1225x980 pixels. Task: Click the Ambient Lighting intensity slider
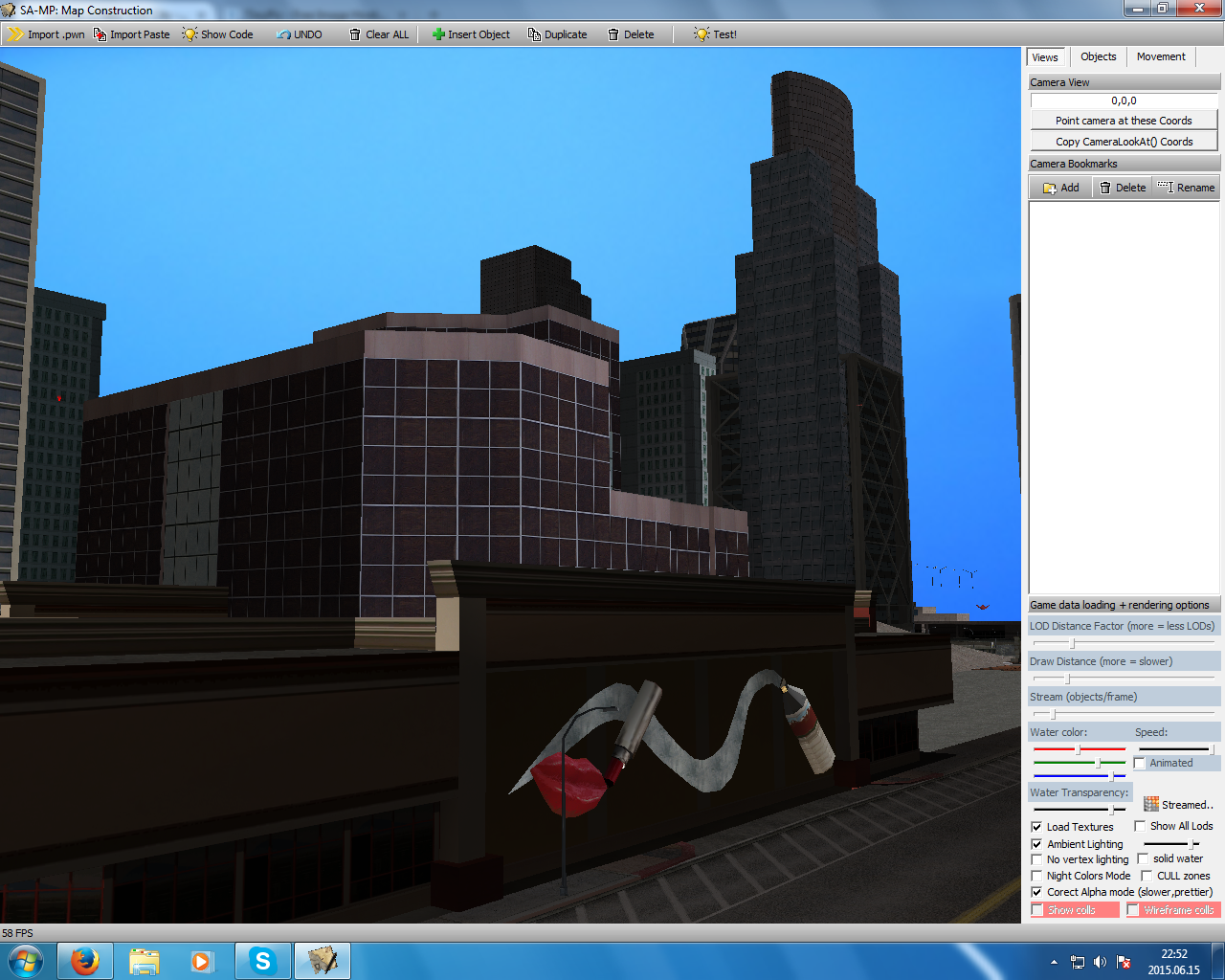(1172, 844)
